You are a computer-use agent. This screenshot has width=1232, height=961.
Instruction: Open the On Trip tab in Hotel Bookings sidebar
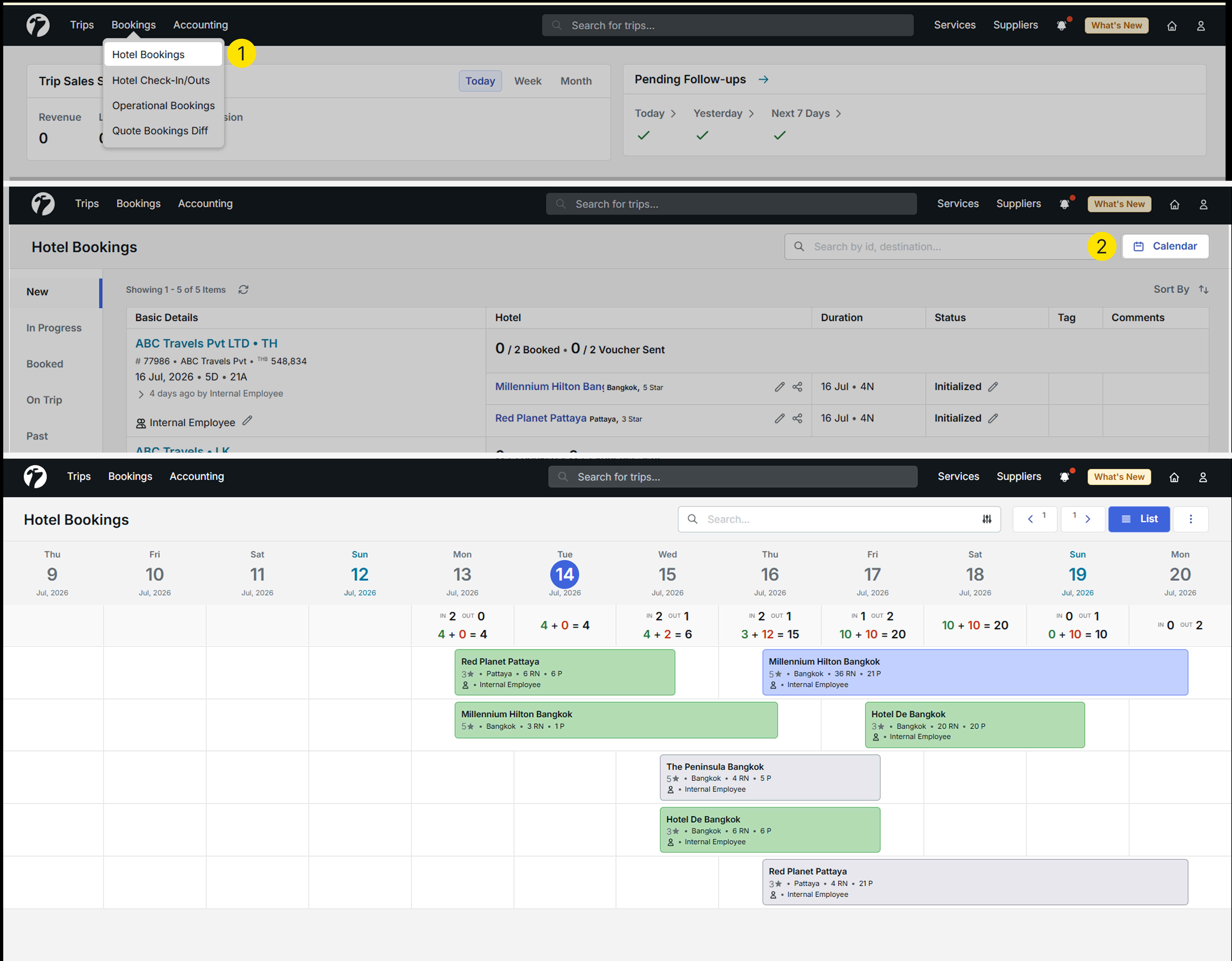[44, 400]
